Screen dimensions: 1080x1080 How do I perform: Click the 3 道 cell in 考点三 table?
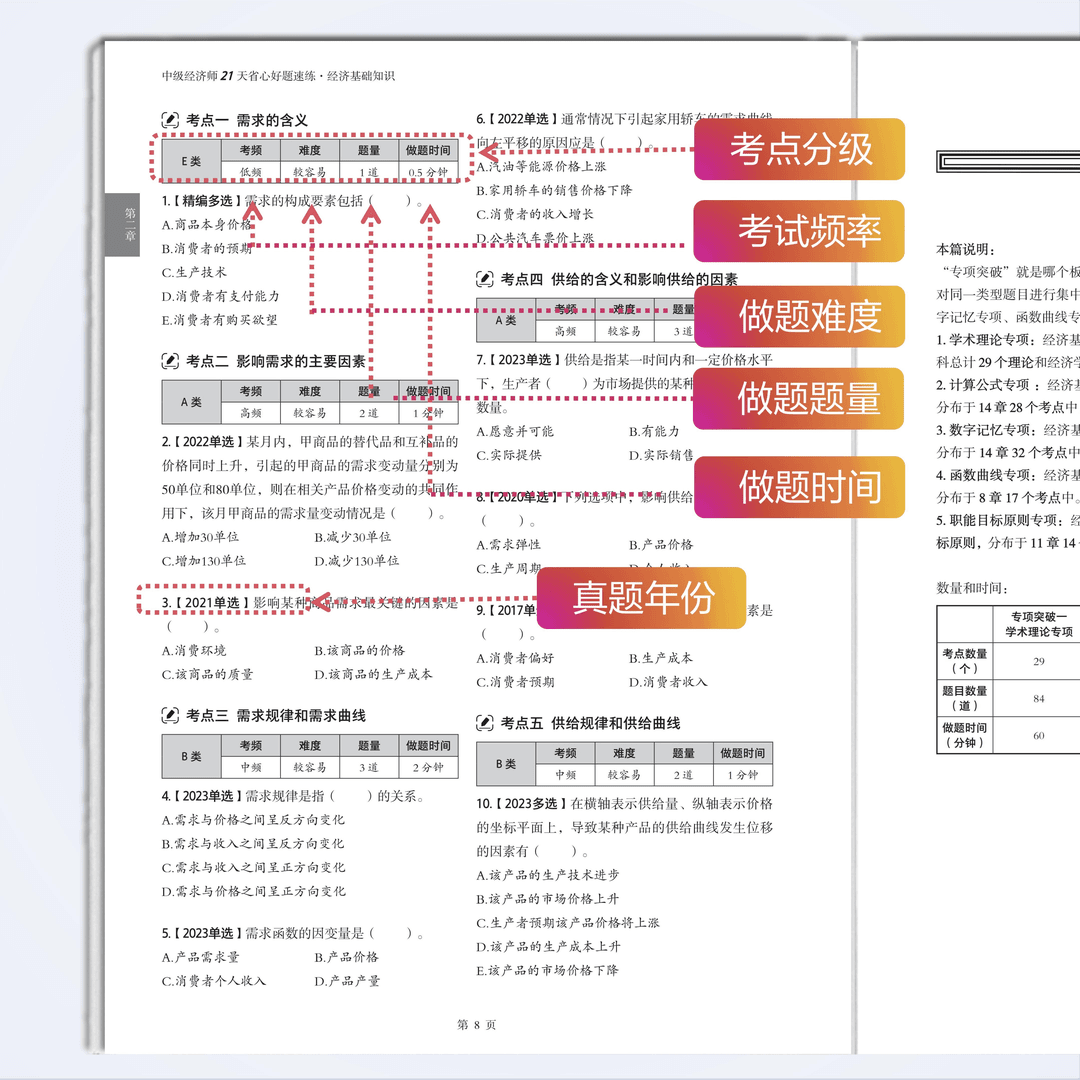pyautogui.click(x=369, y=767)
